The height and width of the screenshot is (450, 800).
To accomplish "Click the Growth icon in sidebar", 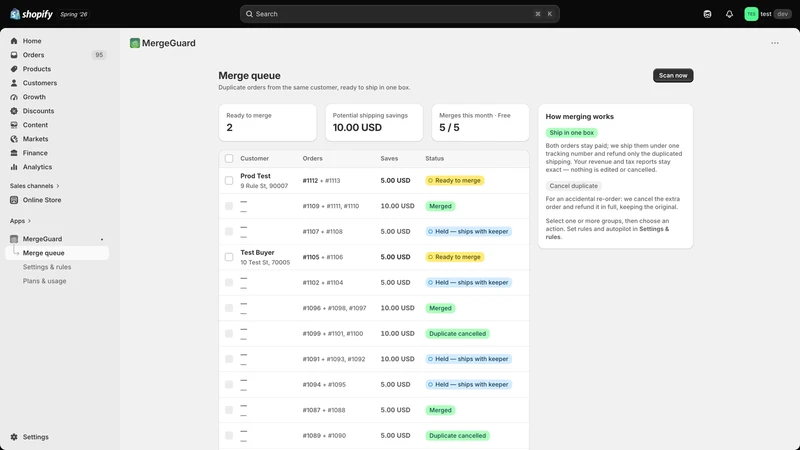I will [14, 97].
